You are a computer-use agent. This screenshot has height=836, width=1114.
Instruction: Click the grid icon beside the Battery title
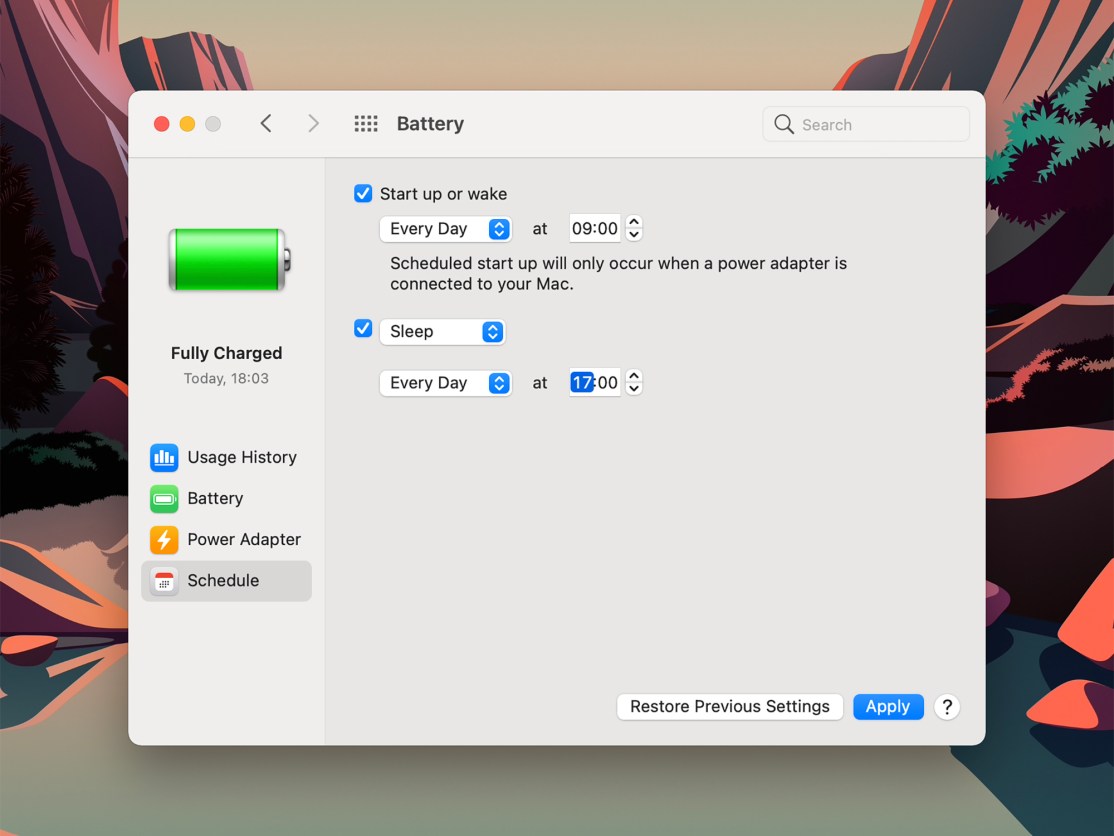click(x=366, y=123)
